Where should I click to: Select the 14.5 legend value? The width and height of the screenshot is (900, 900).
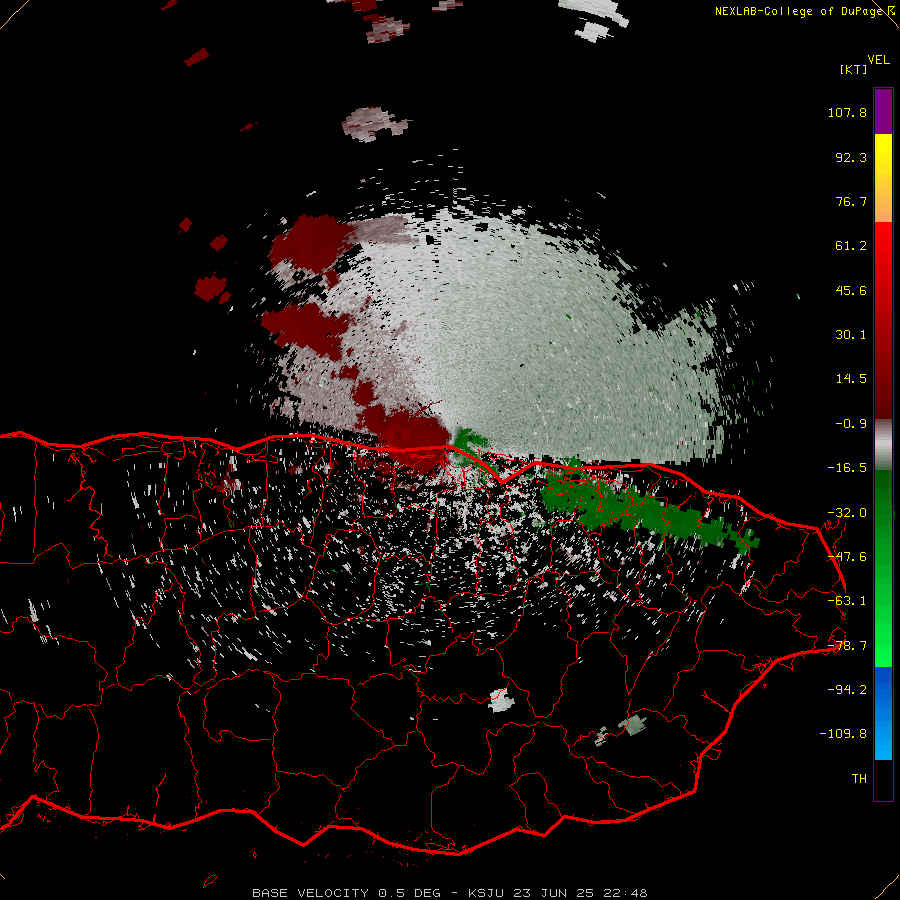coord(851,379)
